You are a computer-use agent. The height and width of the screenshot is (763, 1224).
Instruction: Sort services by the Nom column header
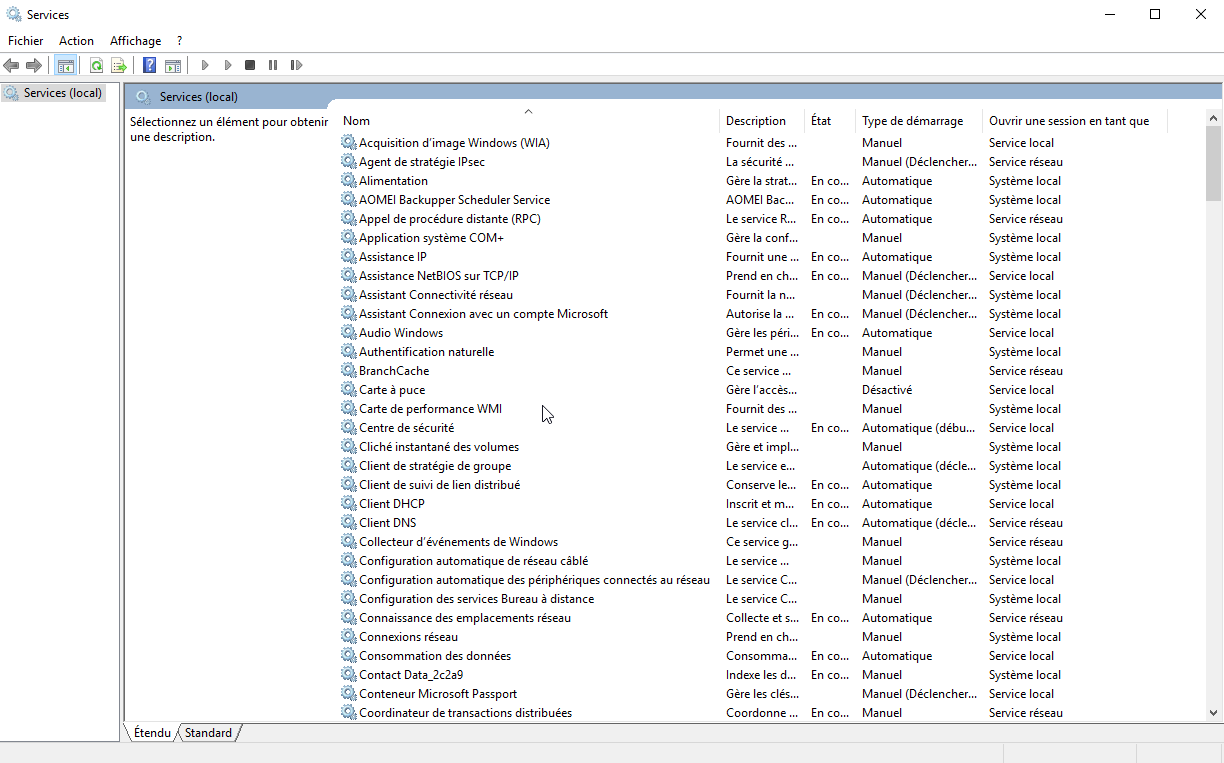pos(356,121)
